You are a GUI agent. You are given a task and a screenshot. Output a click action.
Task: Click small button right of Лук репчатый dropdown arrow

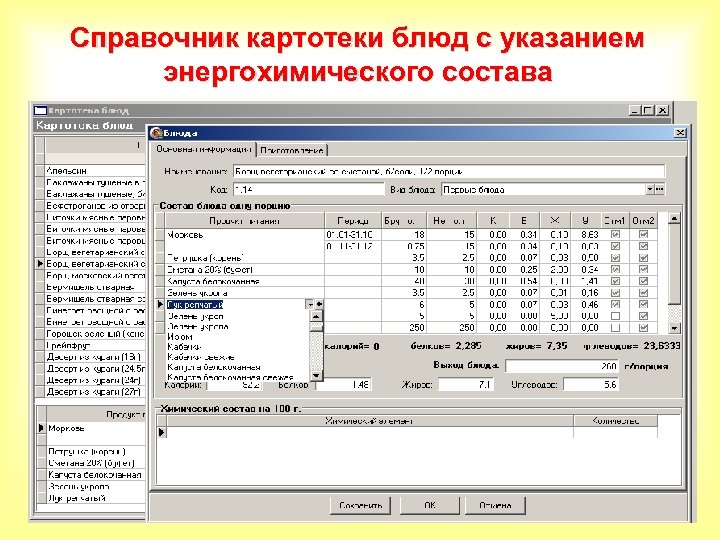pos(319,304)
